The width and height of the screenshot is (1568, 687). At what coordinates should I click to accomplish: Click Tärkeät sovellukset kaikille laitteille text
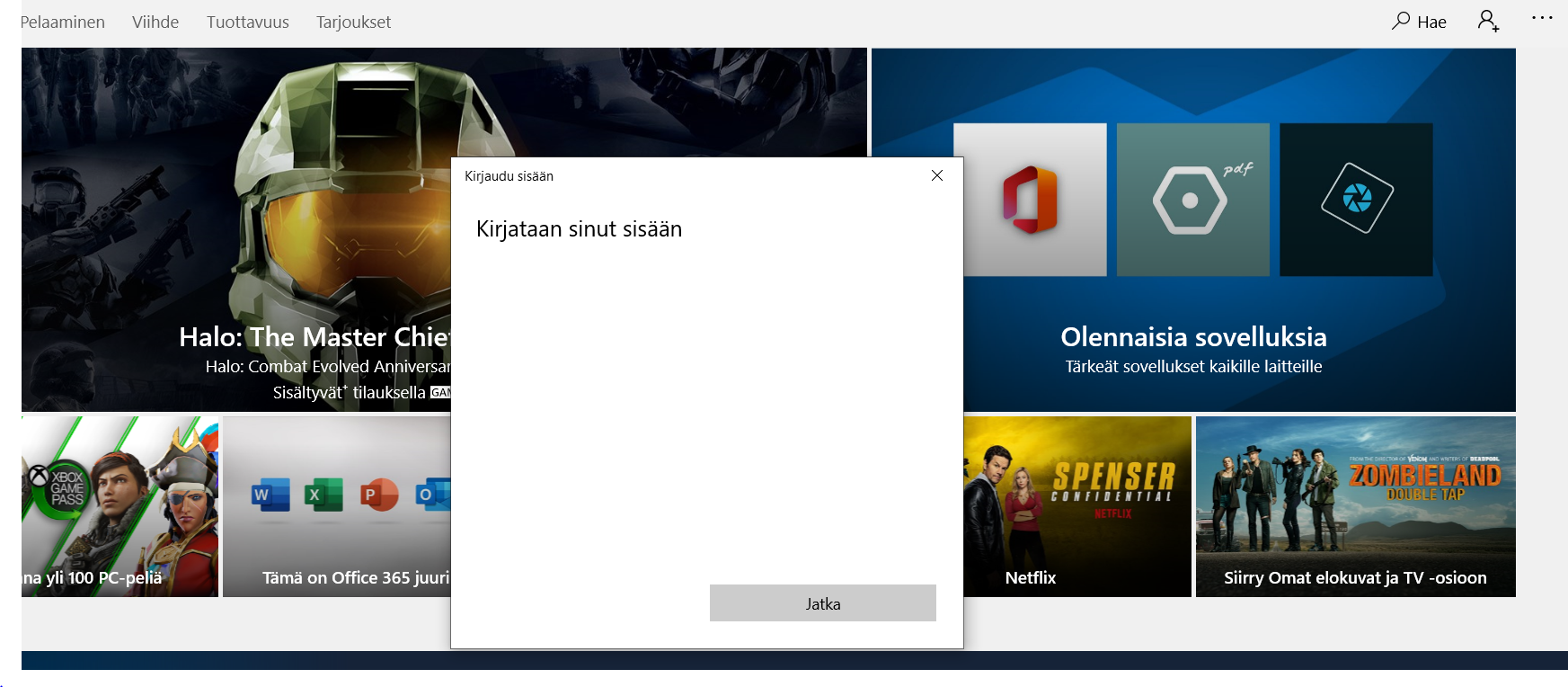click(x=1193, y=367)
